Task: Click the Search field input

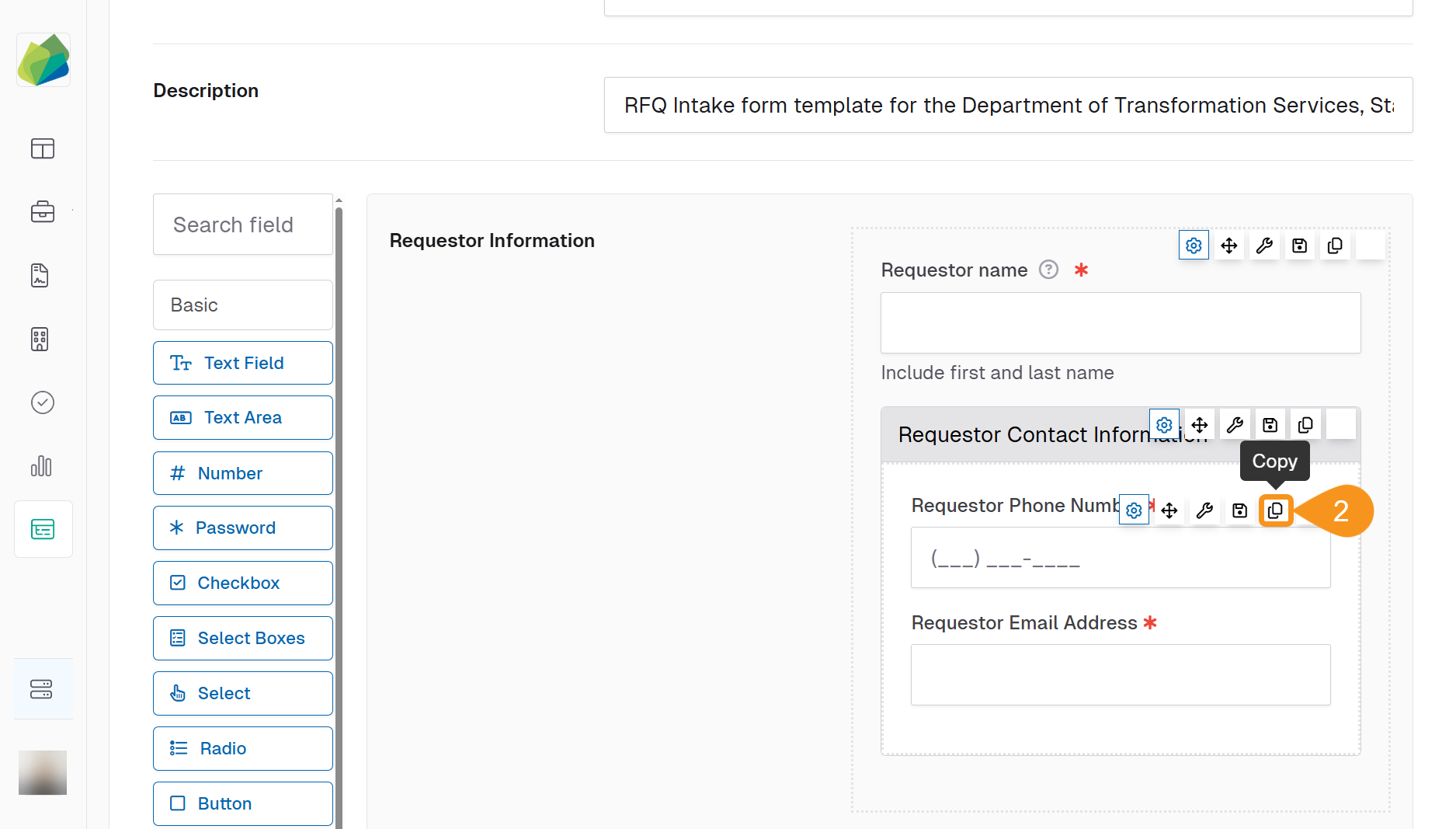Action: click(x=242, y=225)
